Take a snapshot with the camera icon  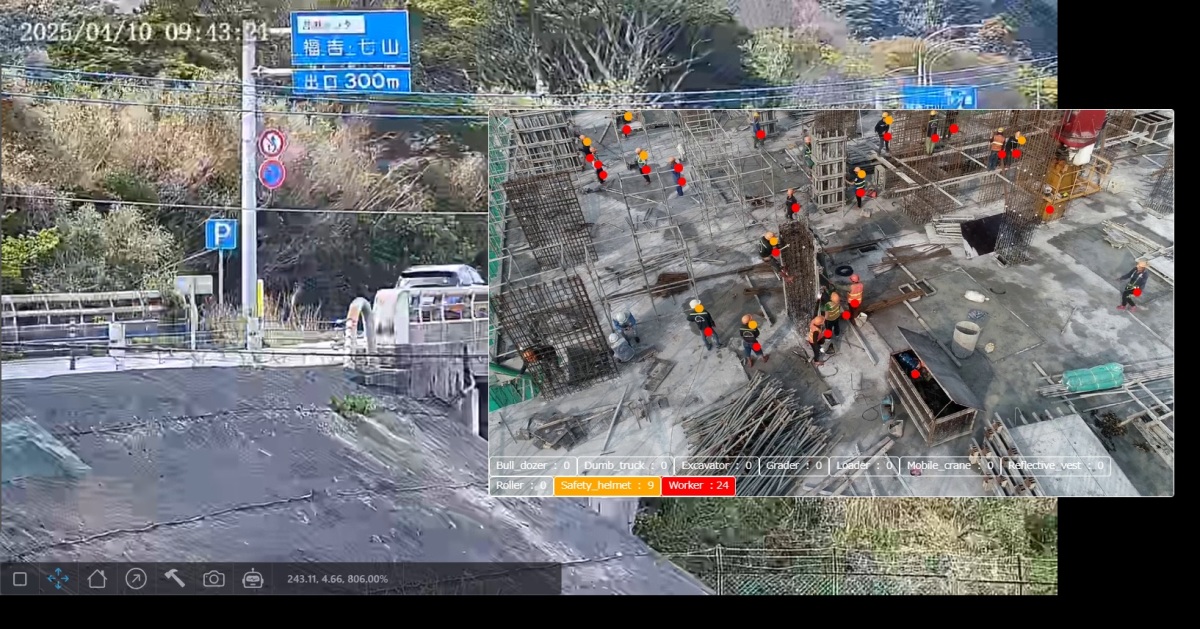pos(214,578)
